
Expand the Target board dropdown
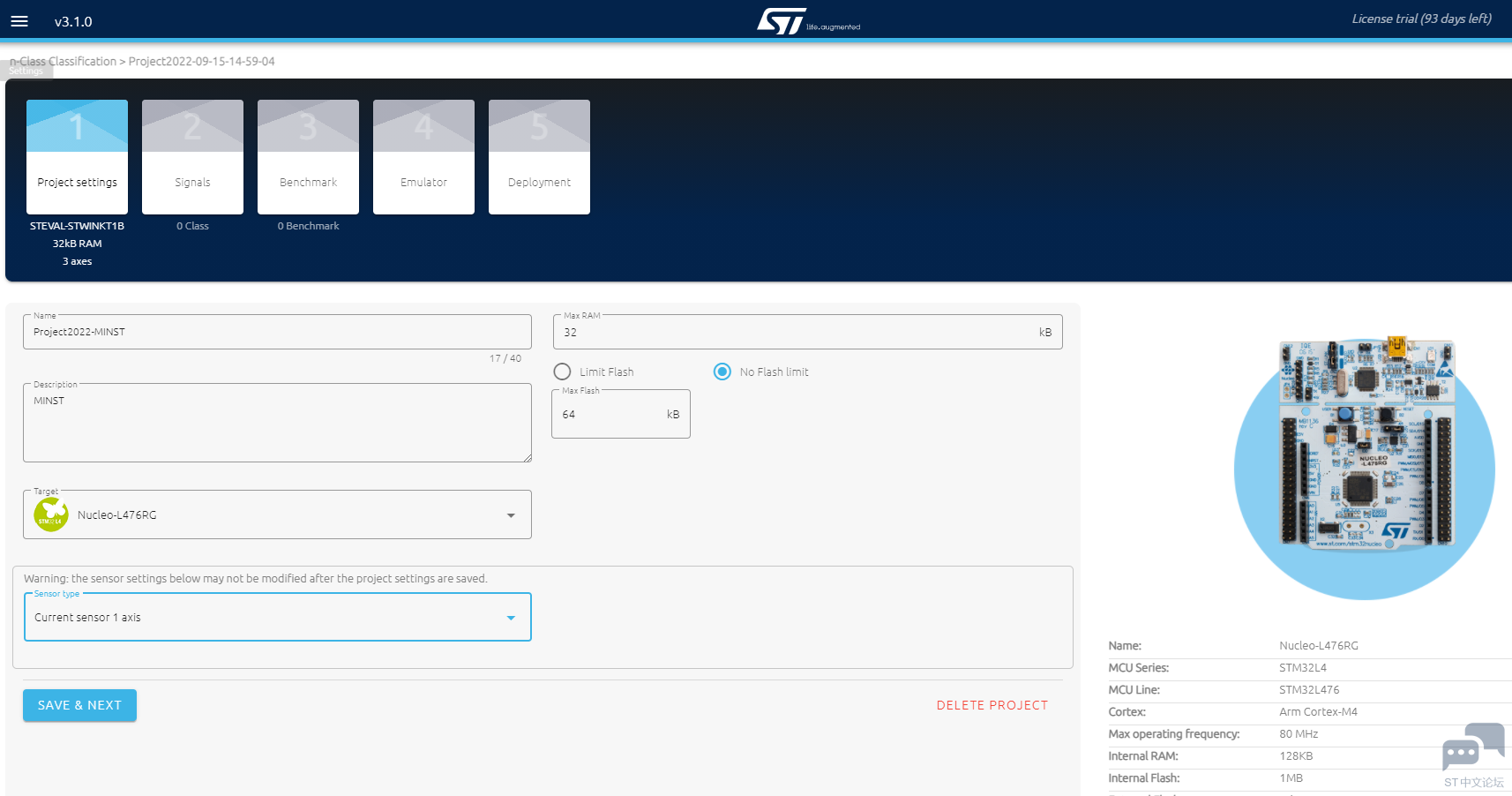click(277, 514)
